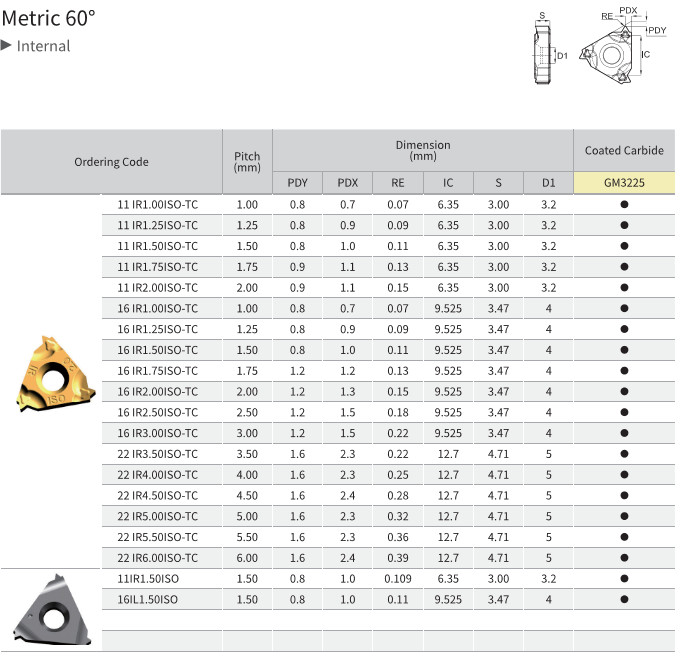The image size is (681, 658).
Task: Select ordering code 22 IR4.50ISO-TC
Action: pyautogui.click(x=158, y=496)
